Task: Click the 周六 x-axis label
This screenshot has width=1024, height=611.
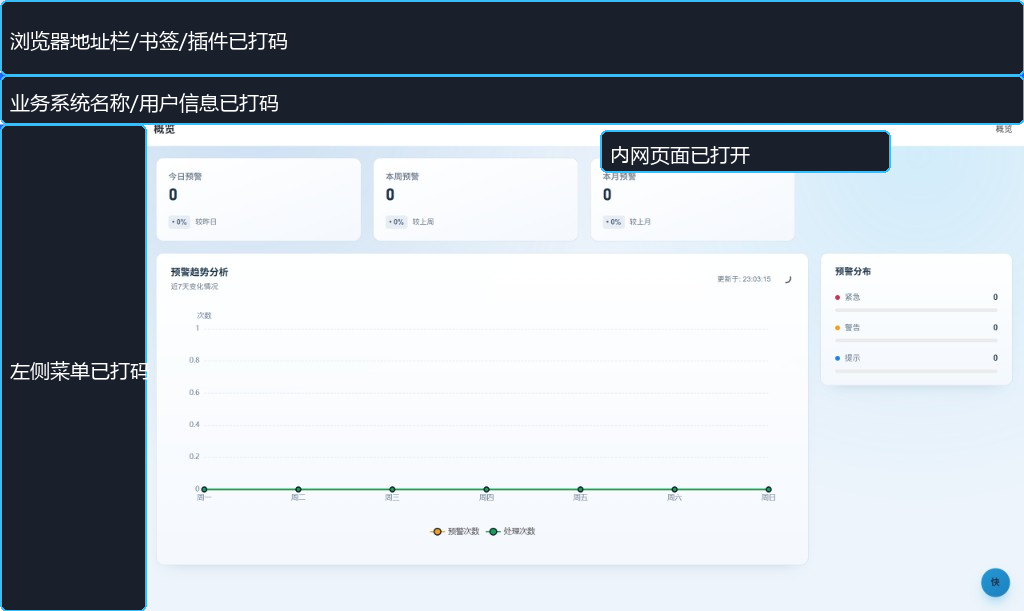Action: coord(675,497)
